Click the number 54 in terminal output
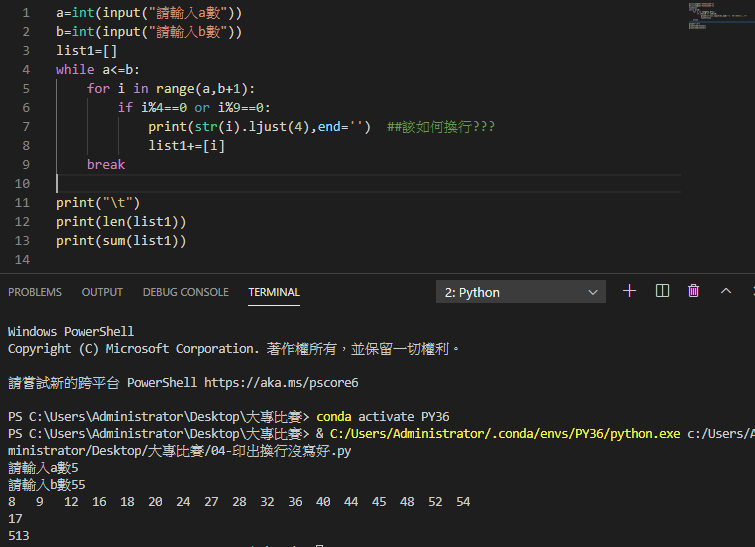This screenshot has height=547, width=755. point(463,502)
